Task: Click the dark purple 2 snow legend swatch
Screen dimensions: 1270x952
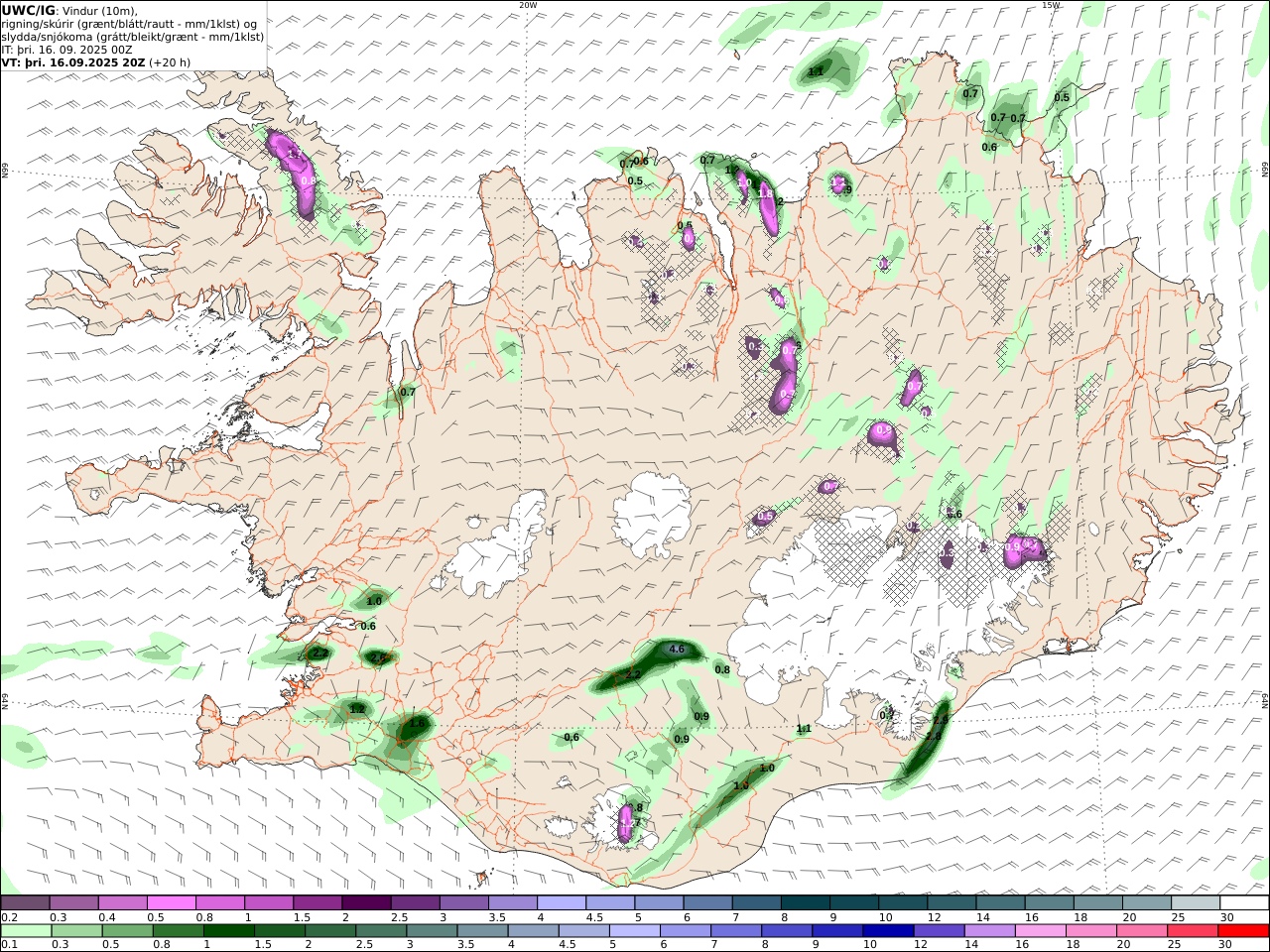Action: pos(366,903)
